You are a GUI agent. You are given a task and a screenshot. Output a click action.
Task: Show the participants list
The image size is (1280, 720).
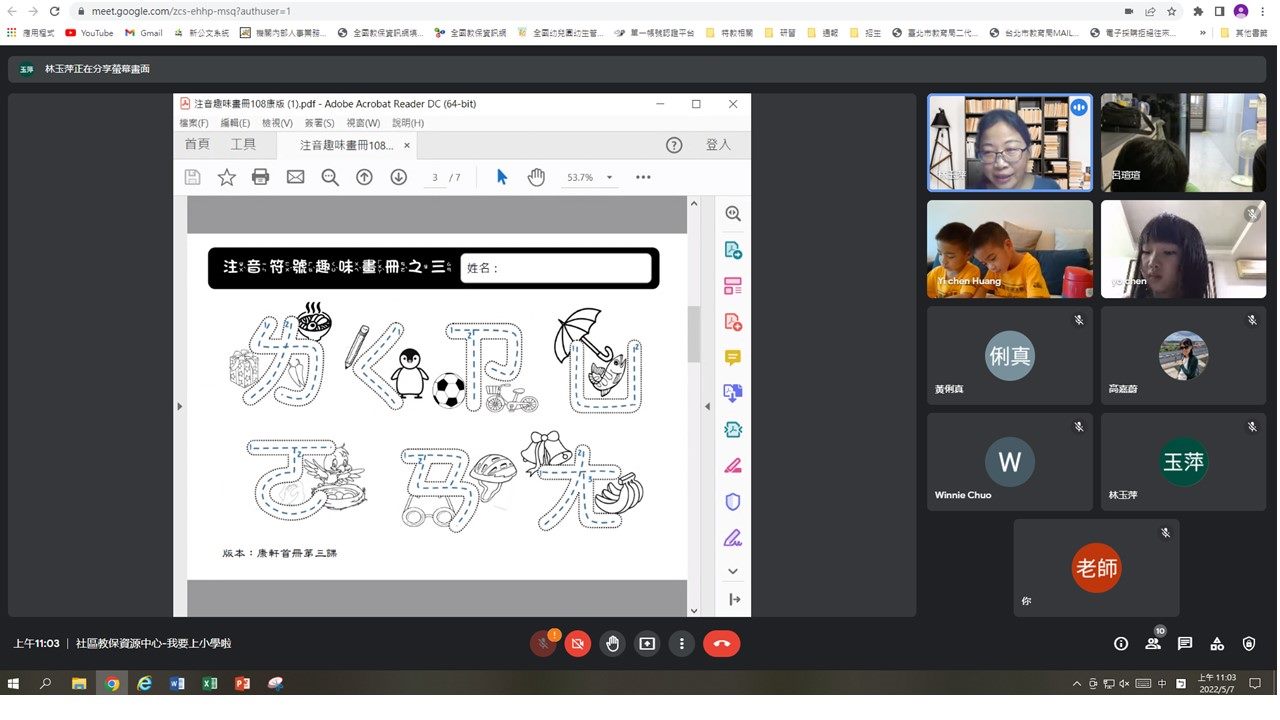tap(1153, 644)
